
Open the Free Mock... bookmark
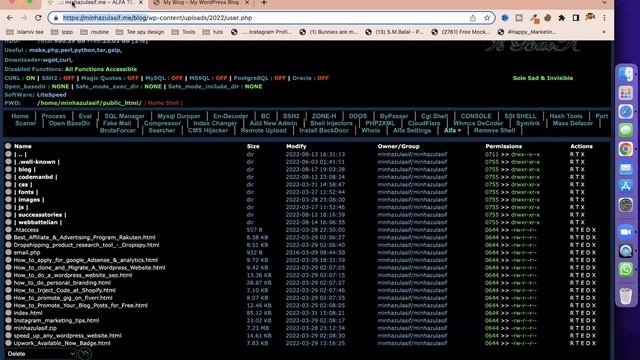pos(461,32)
